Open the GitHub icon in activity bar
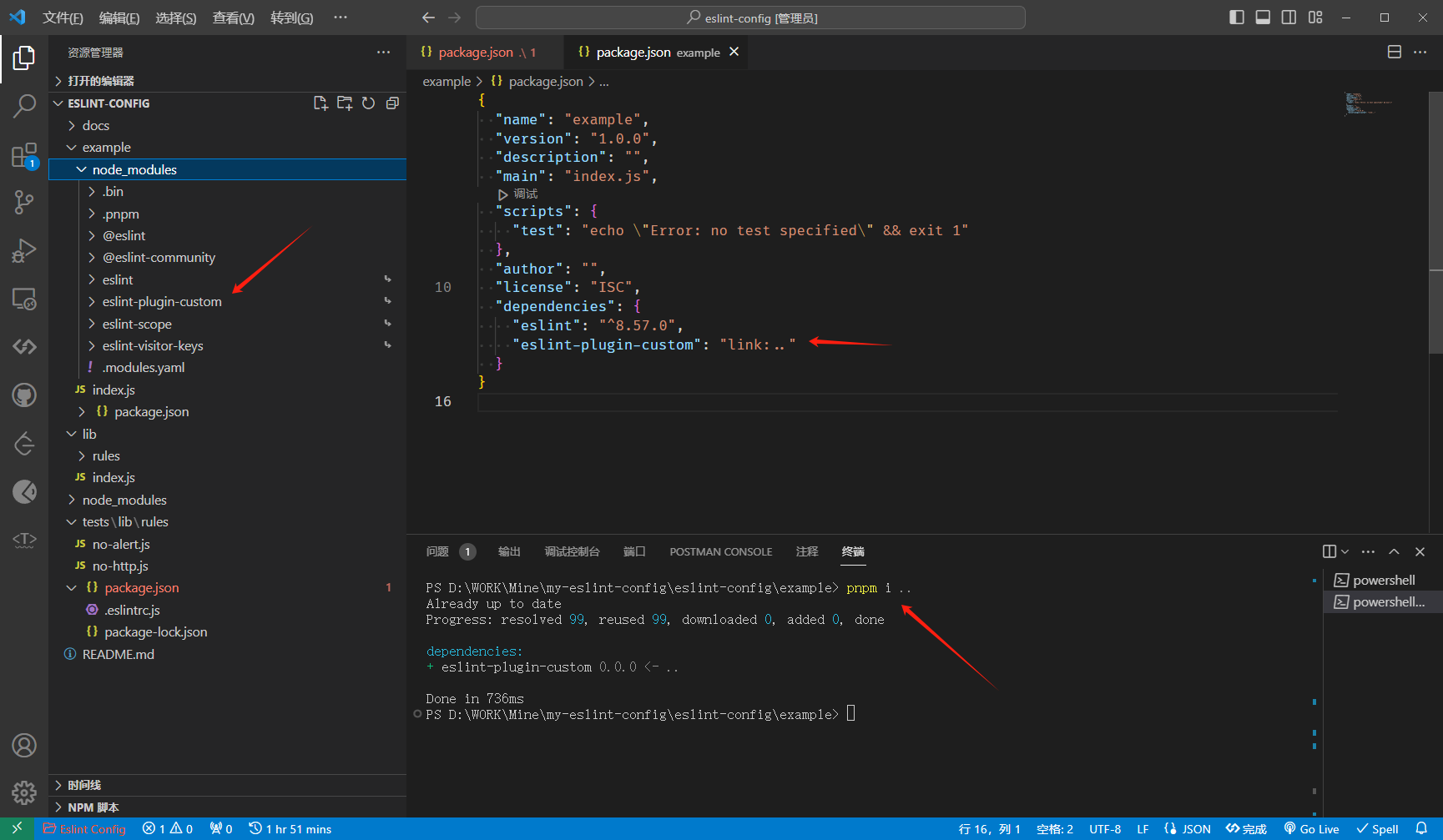Screen dimensions: 1443x840 (x=24, y=395)
